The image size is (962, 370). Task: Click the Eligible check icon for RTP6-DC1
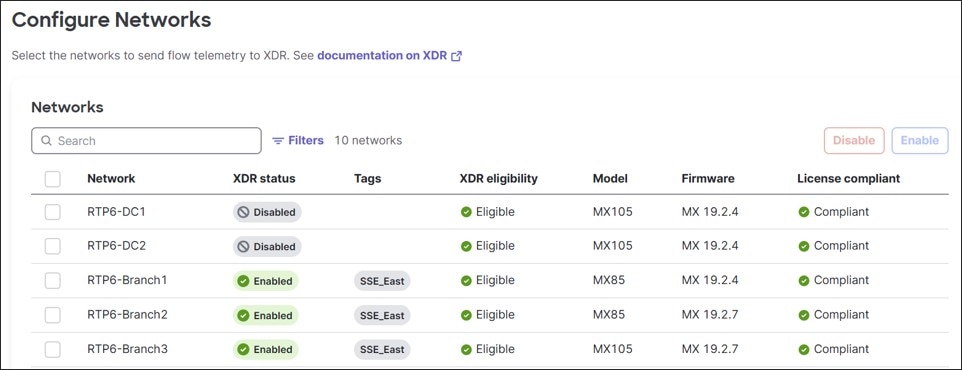click(x=466, y=212)
